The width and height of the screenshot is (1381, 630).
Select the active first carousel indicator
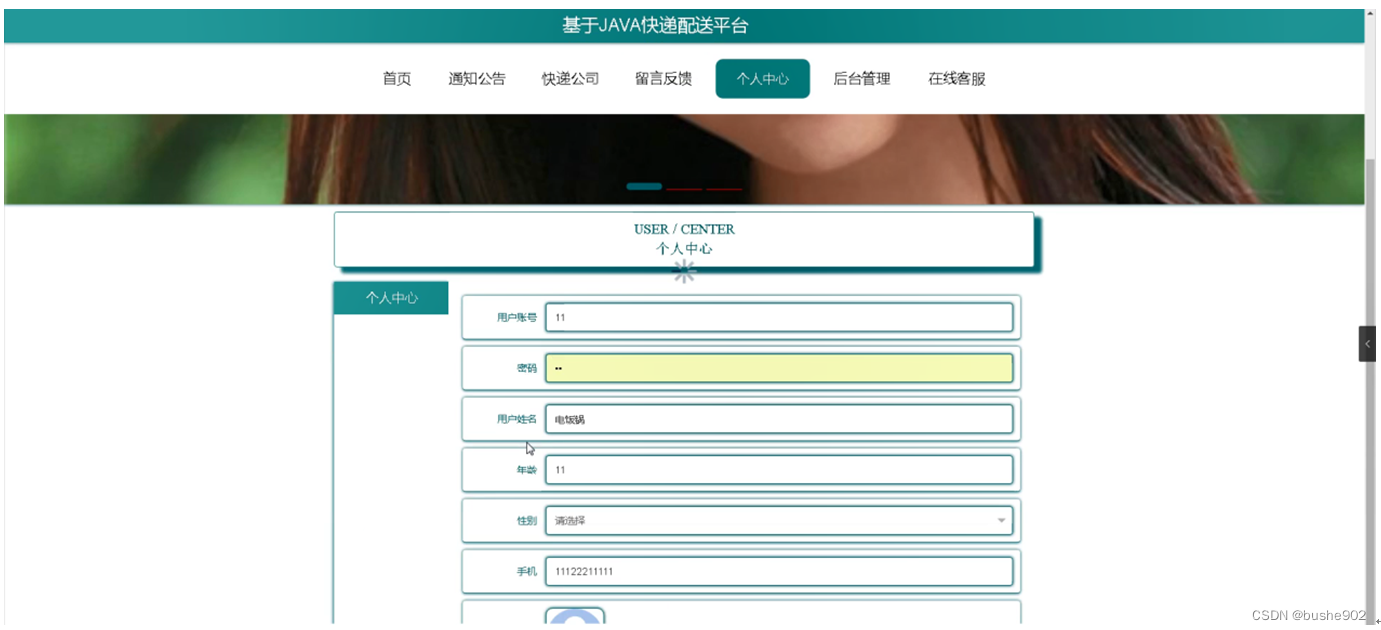pos(644,186)
